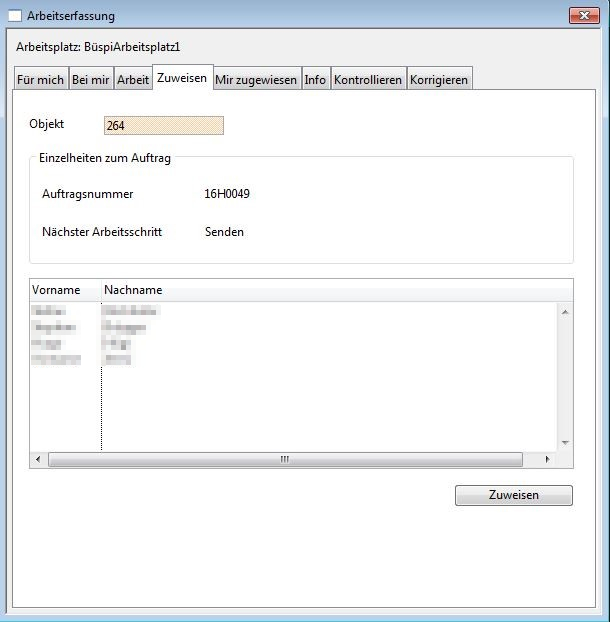Select the Arbeit tab
The image size is (610, 622).
133,80
